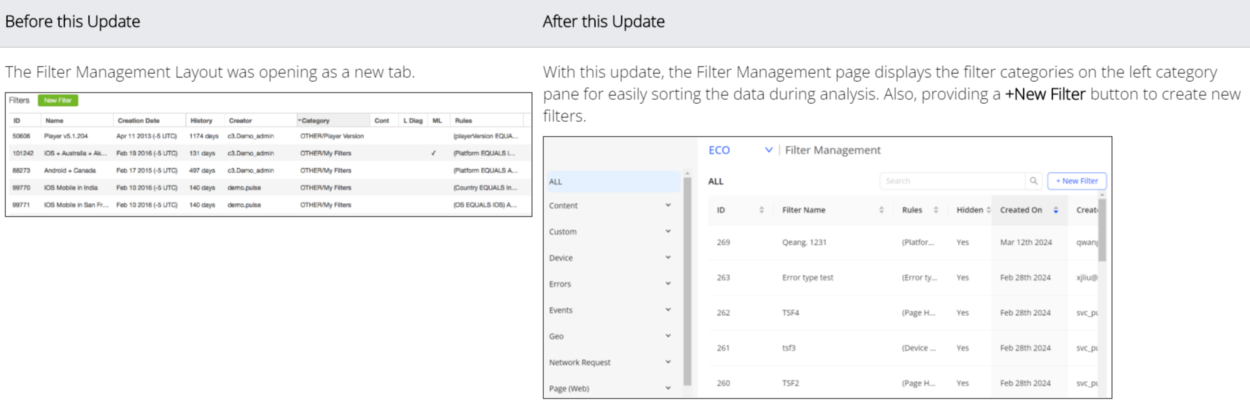Expand the Geo category chevron
Screen dimensions: 1250x410
click(668, 336)
